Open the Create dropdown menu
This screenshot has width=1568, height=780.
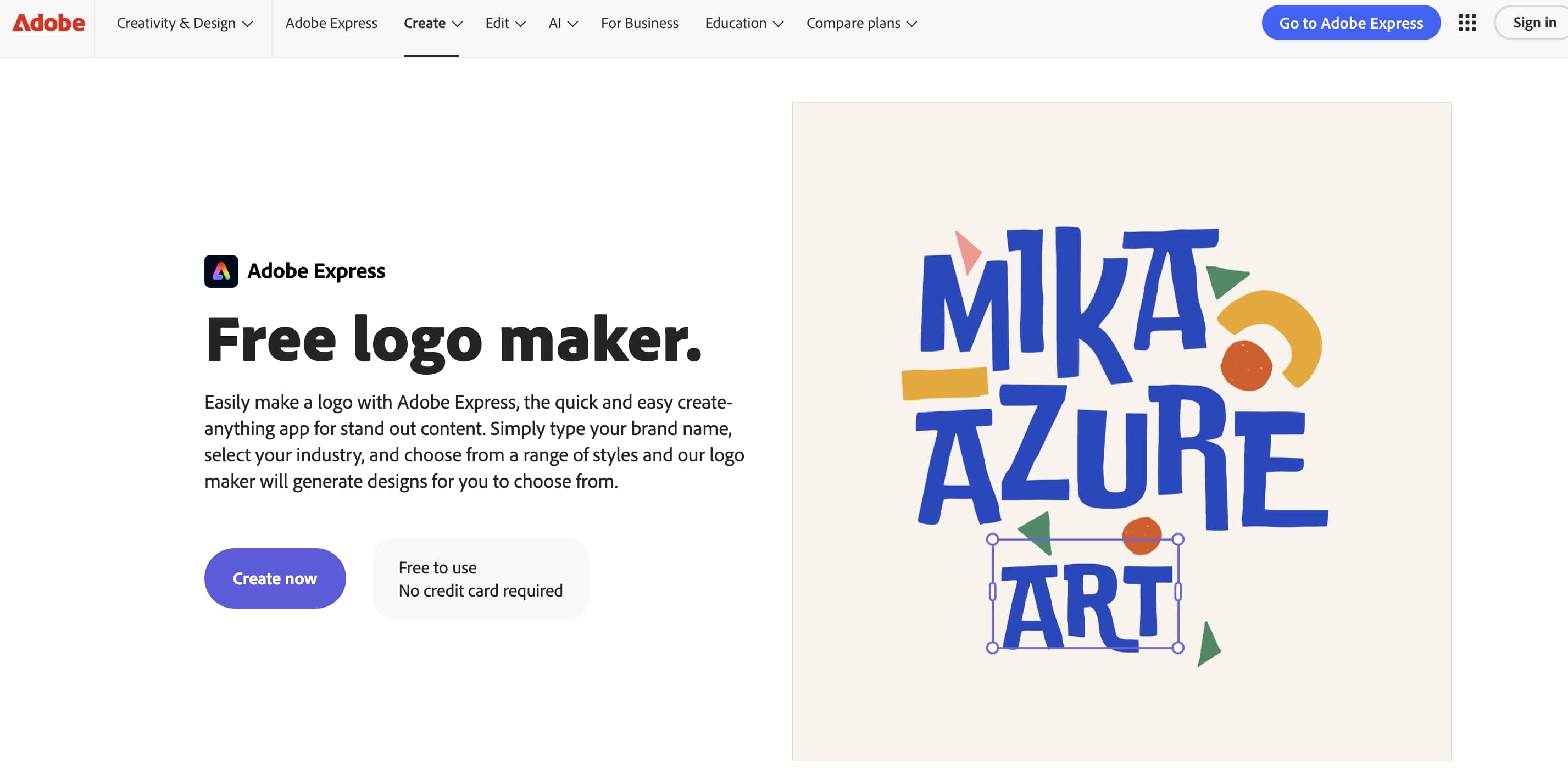(432, 23)
